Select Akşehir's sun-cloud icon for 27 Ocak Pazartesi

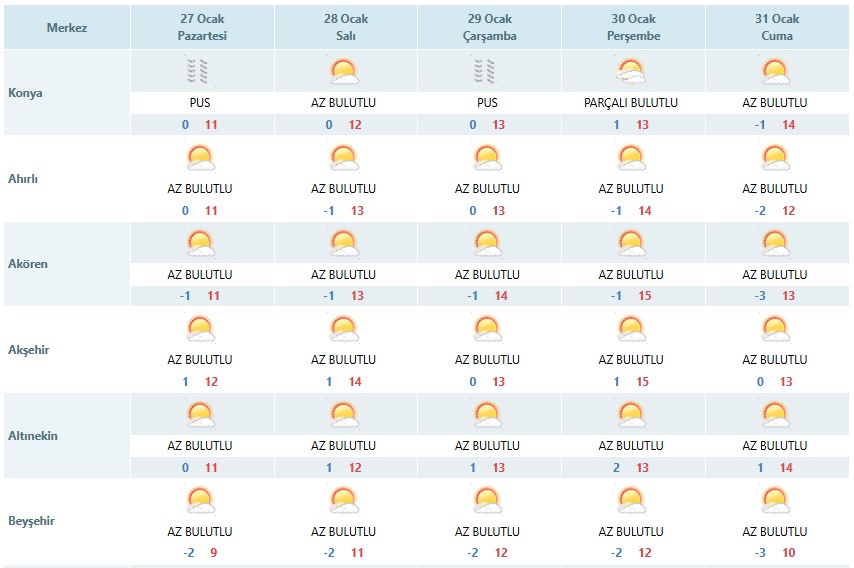tap(200, 329)
